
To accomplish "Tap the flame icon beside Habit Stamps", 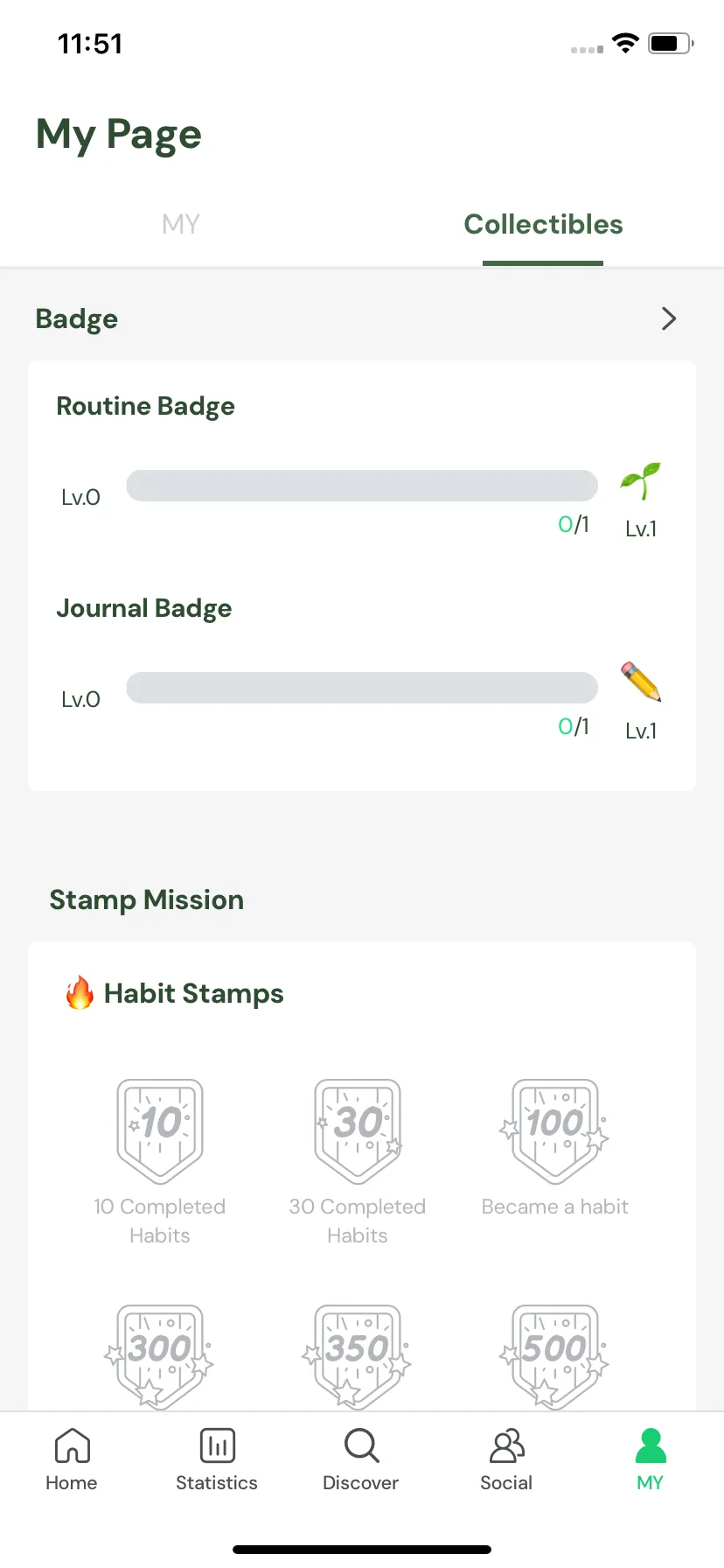I will [x=80, y=992].
